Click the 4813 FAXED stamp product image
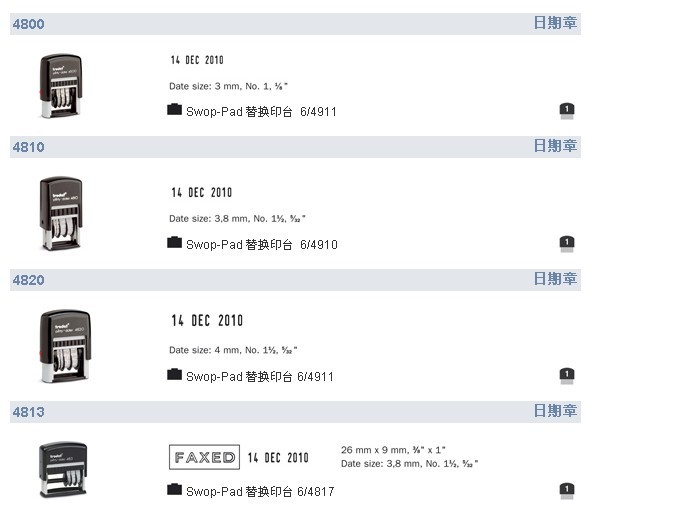This screenshot has width=683, height=511. [63, 470]
